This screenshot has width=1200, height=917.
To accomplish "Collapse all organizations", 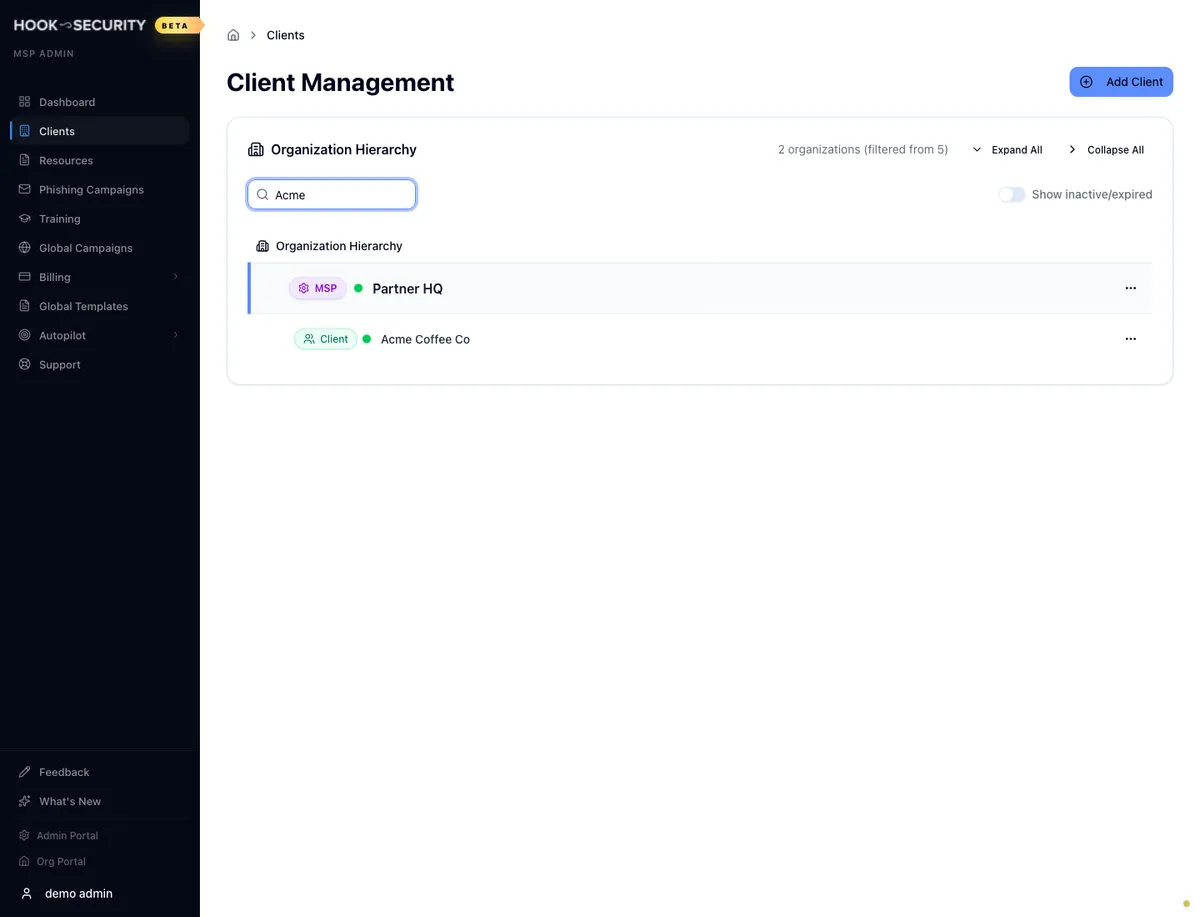I will (1106, 150).
